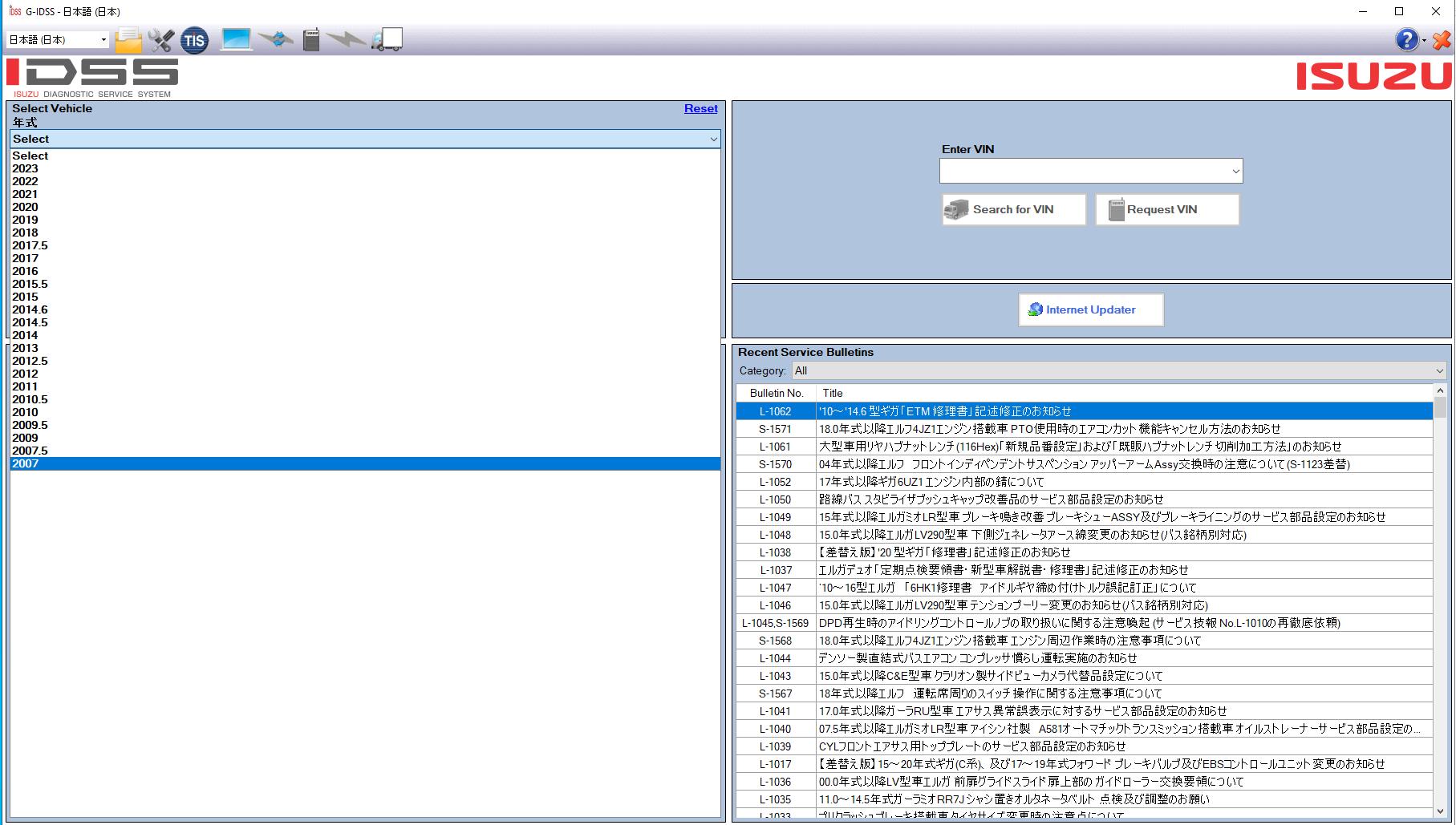Select model year 2017.5 from the list
1456x825 pixels.
pyautogui.click(x=30, y=245)
